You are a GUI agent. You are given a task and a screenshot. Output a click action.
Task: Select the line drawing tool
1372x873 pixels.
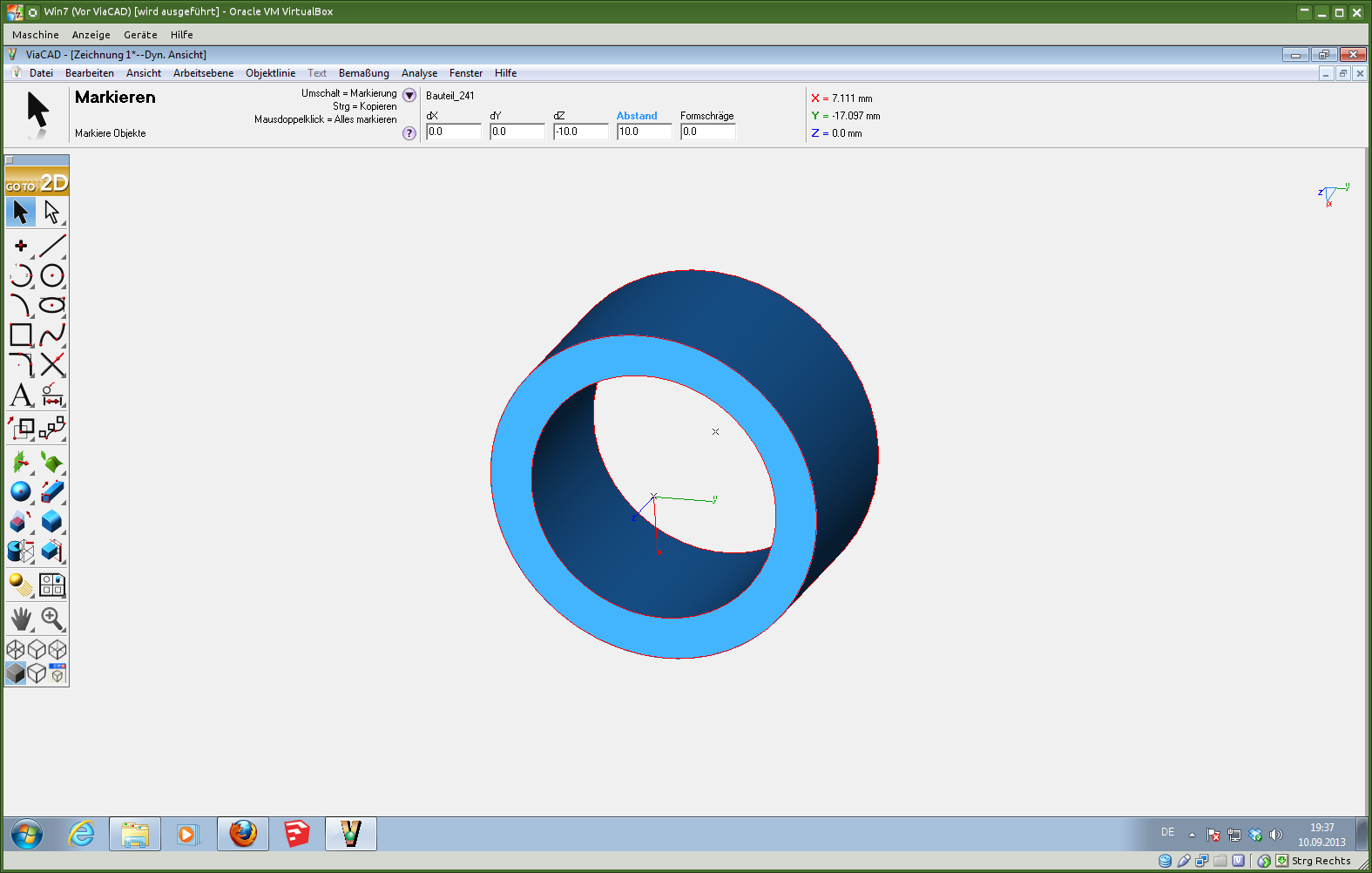tap(52, 247)
